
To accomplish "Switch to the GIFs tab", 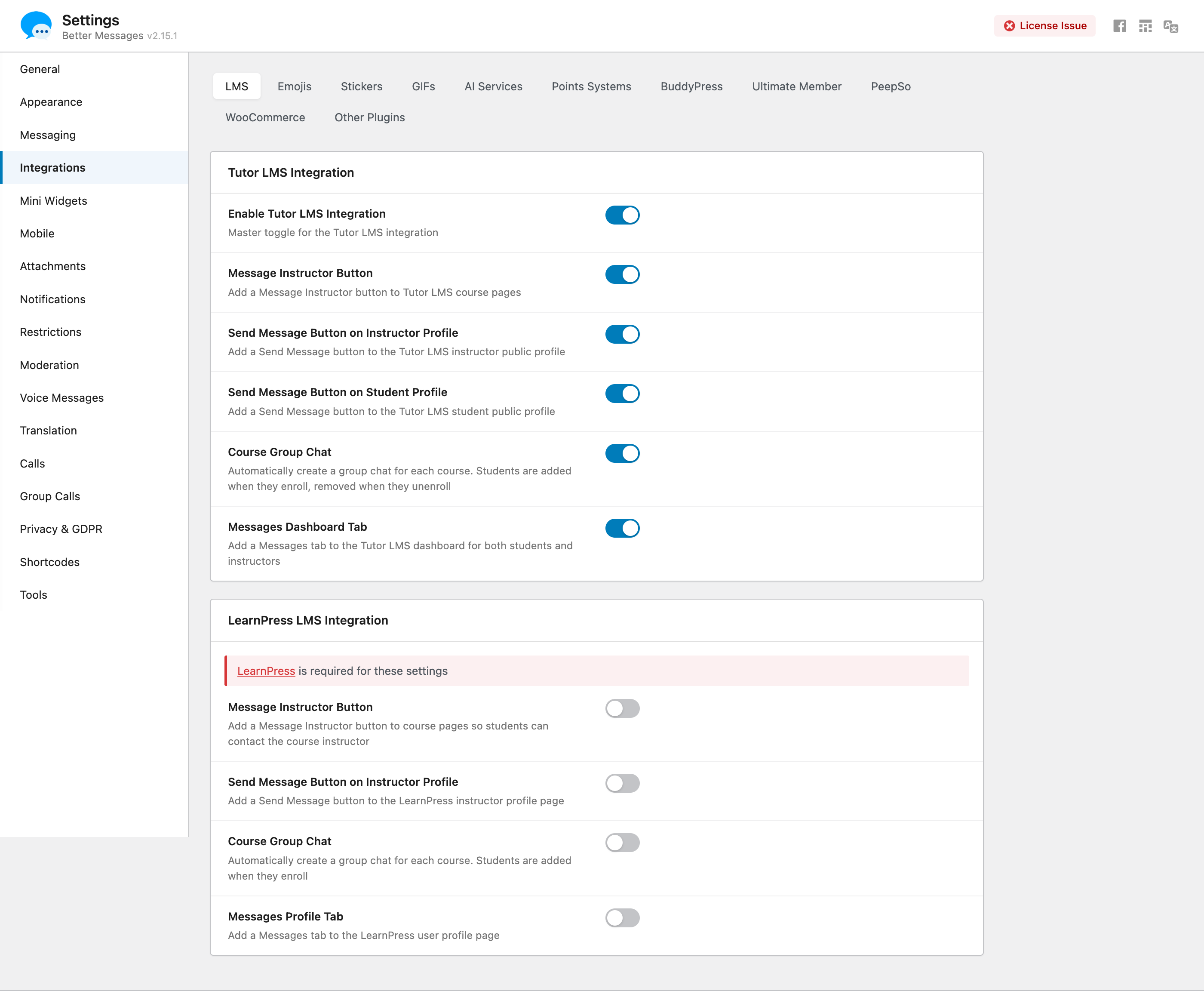I will [424, 86].
